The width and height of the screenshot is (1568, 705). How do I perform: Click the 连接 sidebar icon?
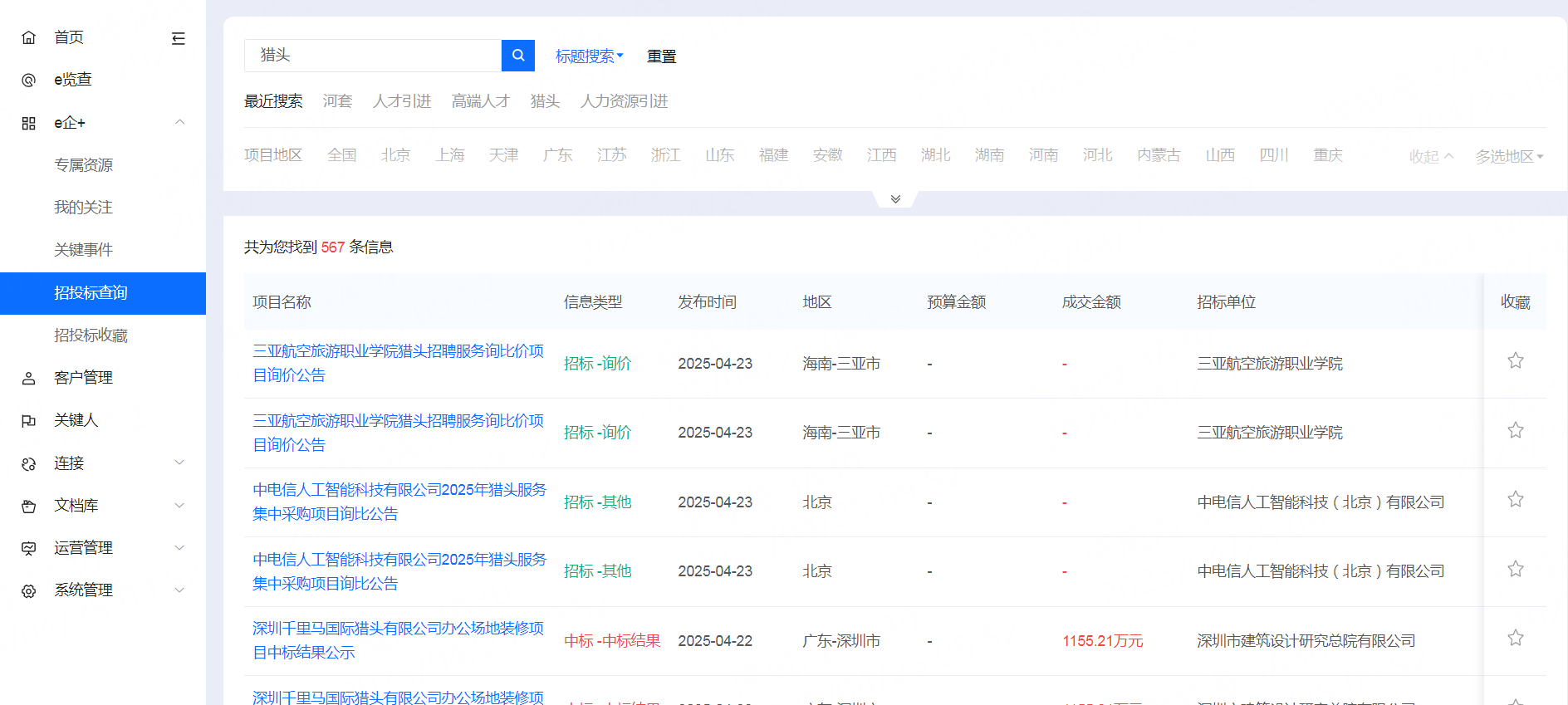point(29,463)
